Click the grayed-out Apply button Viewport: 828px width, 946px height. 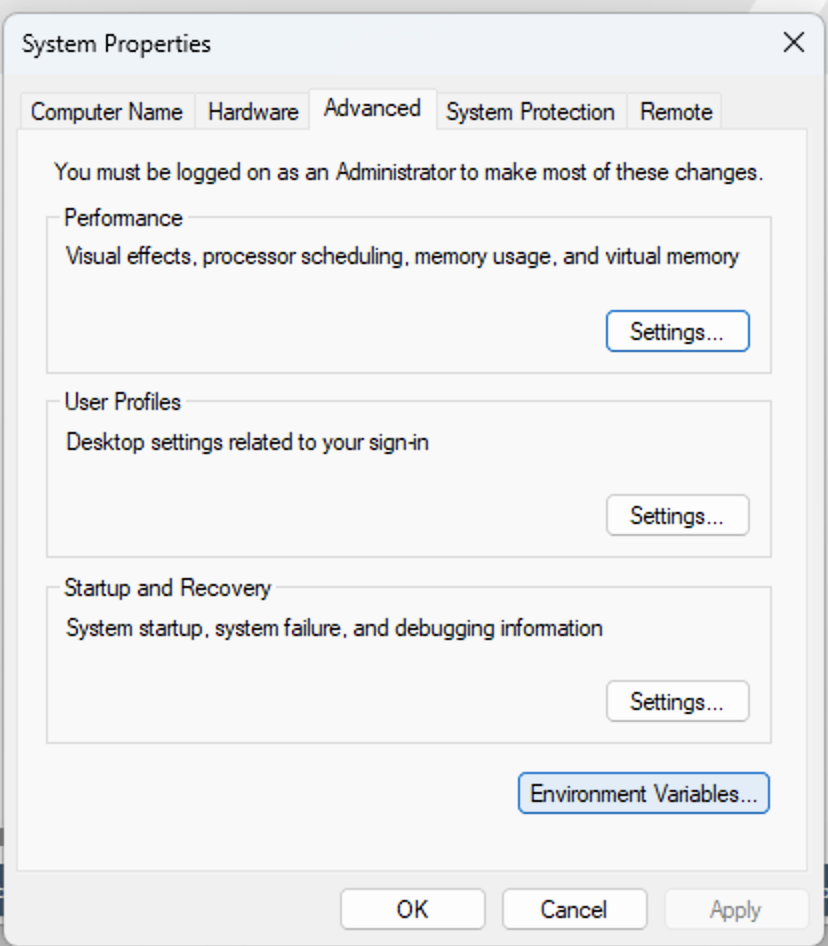click(736, 909)
